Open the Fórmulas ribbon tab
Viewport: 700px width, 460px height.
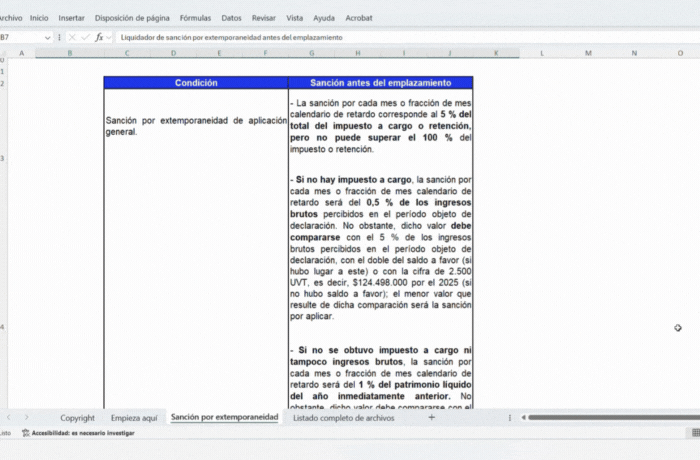(195, 18)
